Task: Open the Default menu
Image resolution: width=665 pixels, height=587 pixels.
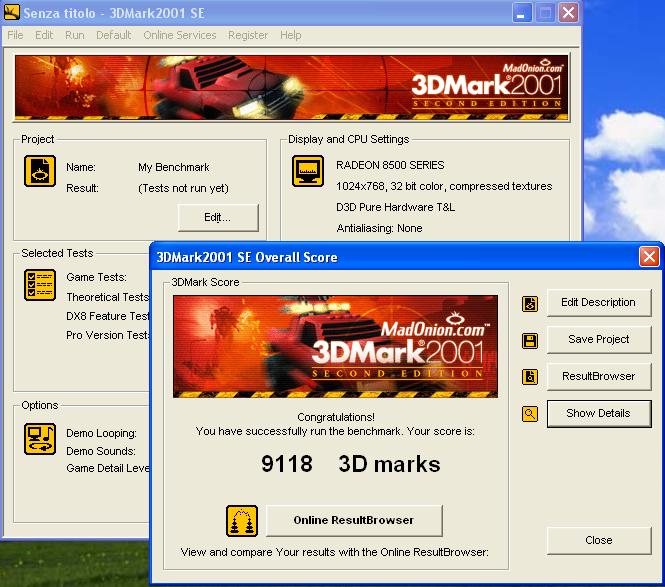Action: click(x=114, y=35)
